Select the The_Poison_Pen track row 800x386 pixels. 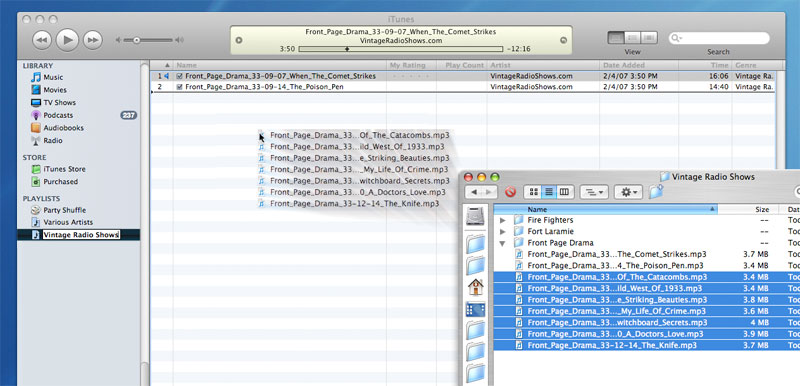pyautogui.click(x=463, y=87)
